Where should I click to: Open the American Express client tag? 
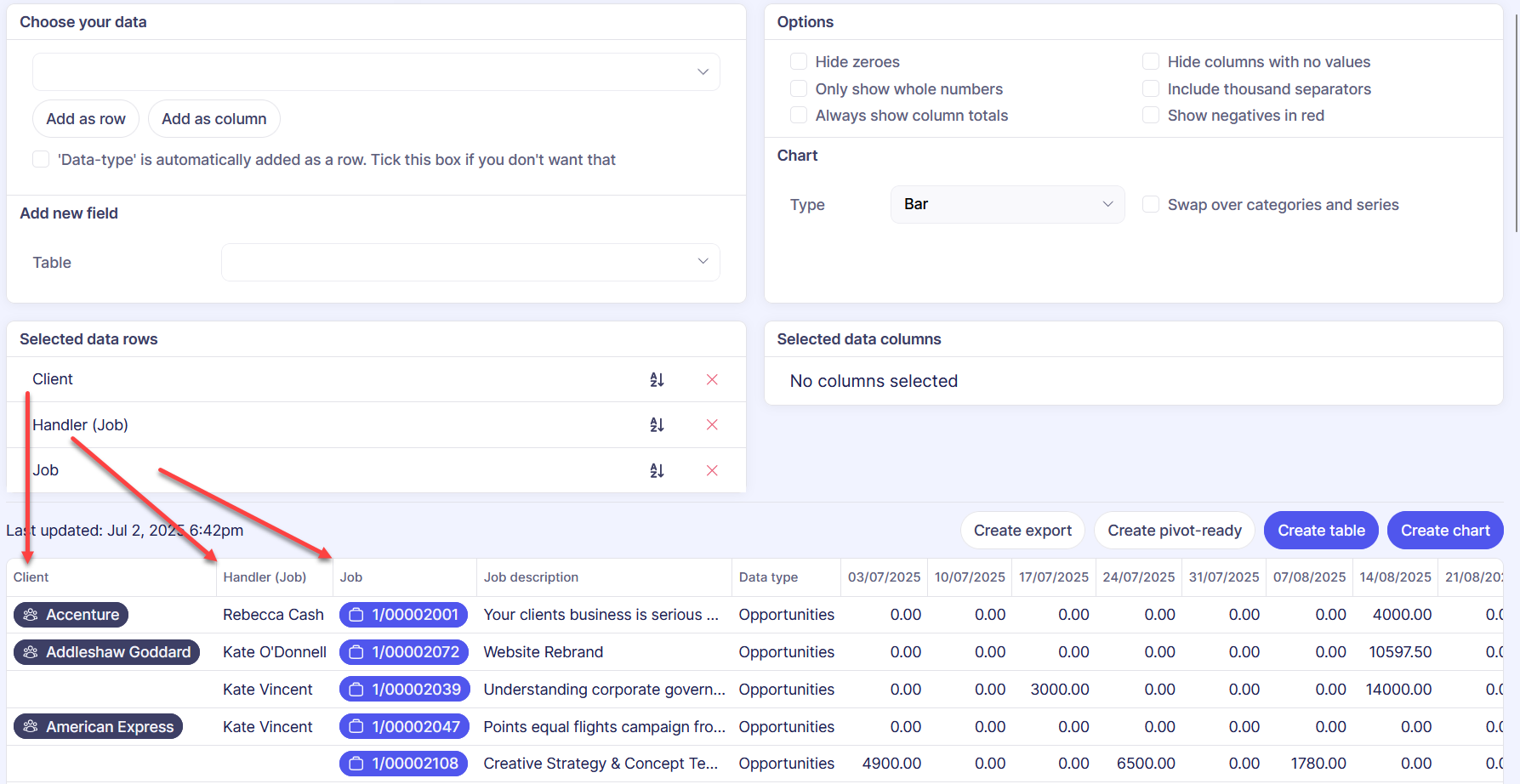[99, 727]
